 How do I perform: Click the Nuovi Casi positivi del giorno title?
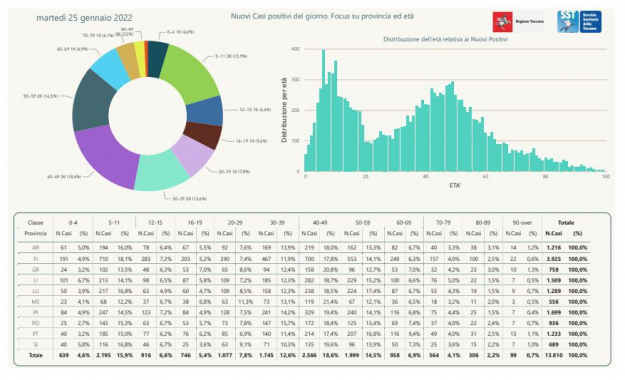[x=322, y=16]
